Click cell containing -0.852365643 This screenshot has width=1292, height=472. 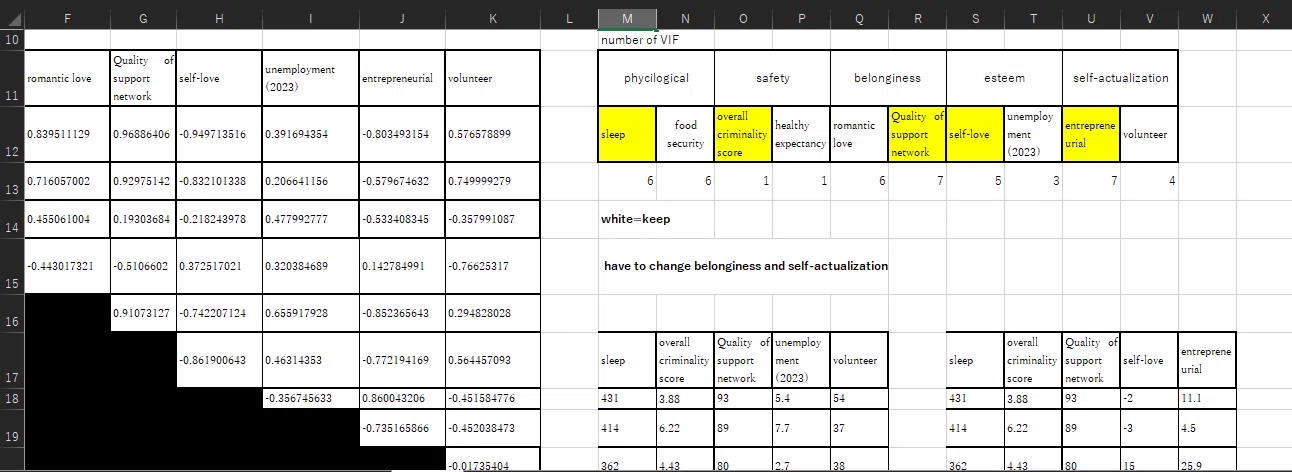[x=401, y=313]
